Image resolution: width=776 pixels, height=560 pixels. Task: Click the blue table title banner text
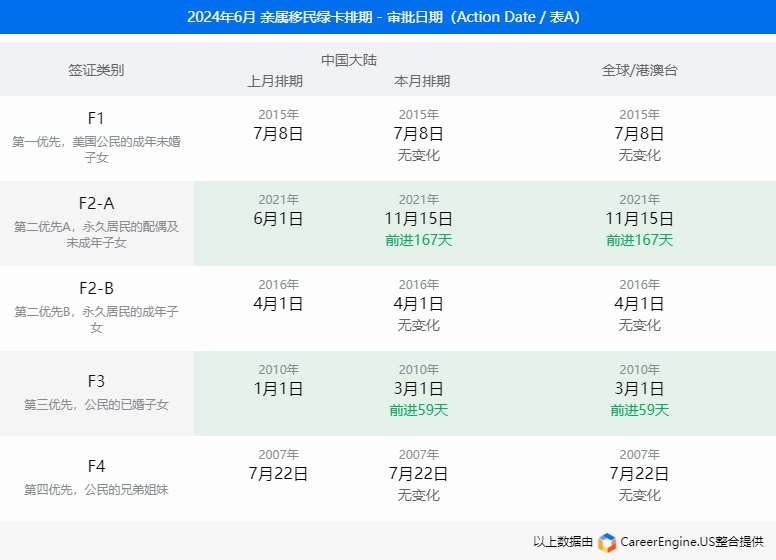(384, 17)
